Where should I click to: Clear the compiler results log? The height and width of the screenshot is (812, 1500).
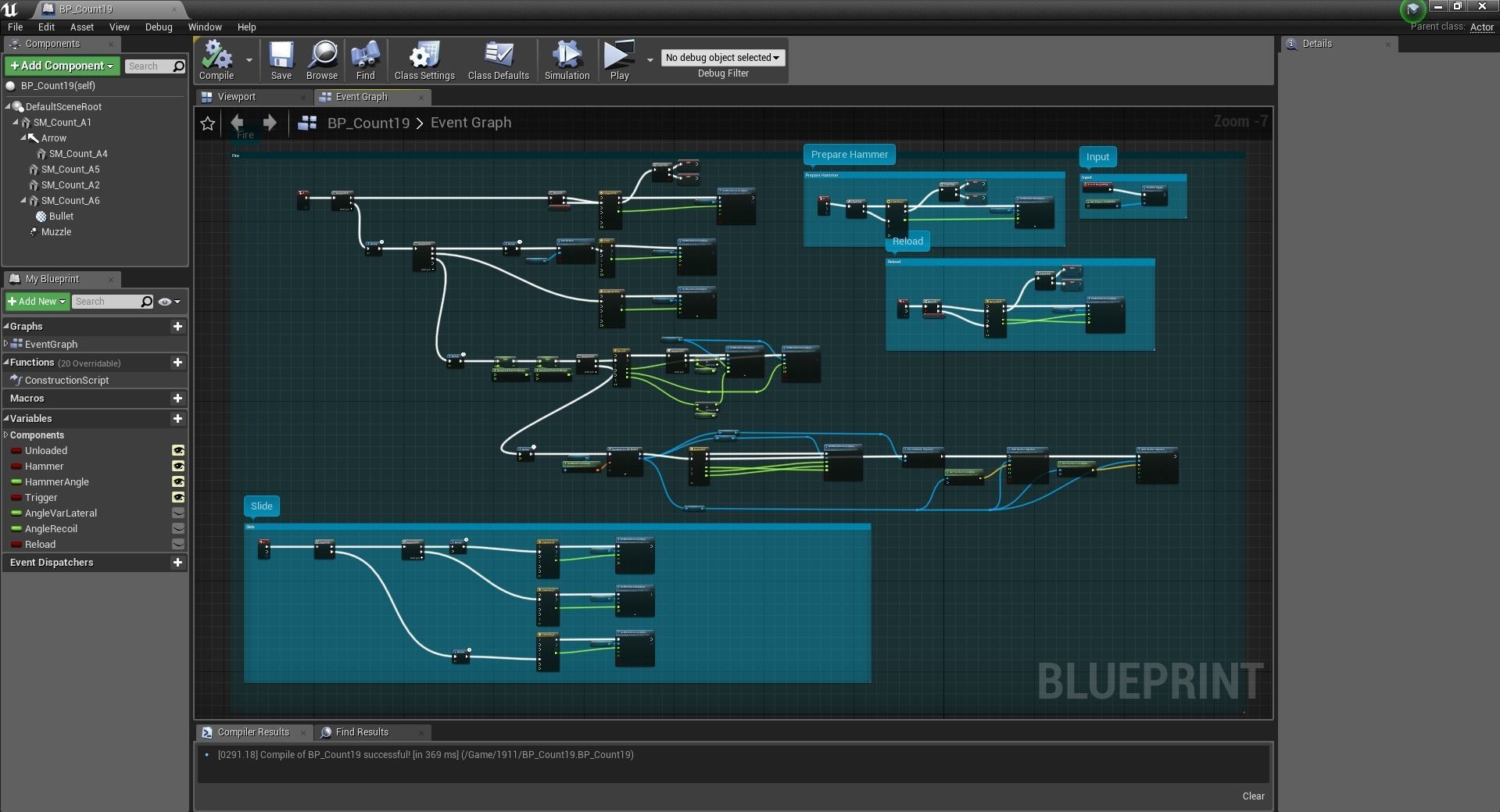[1253, 796]
